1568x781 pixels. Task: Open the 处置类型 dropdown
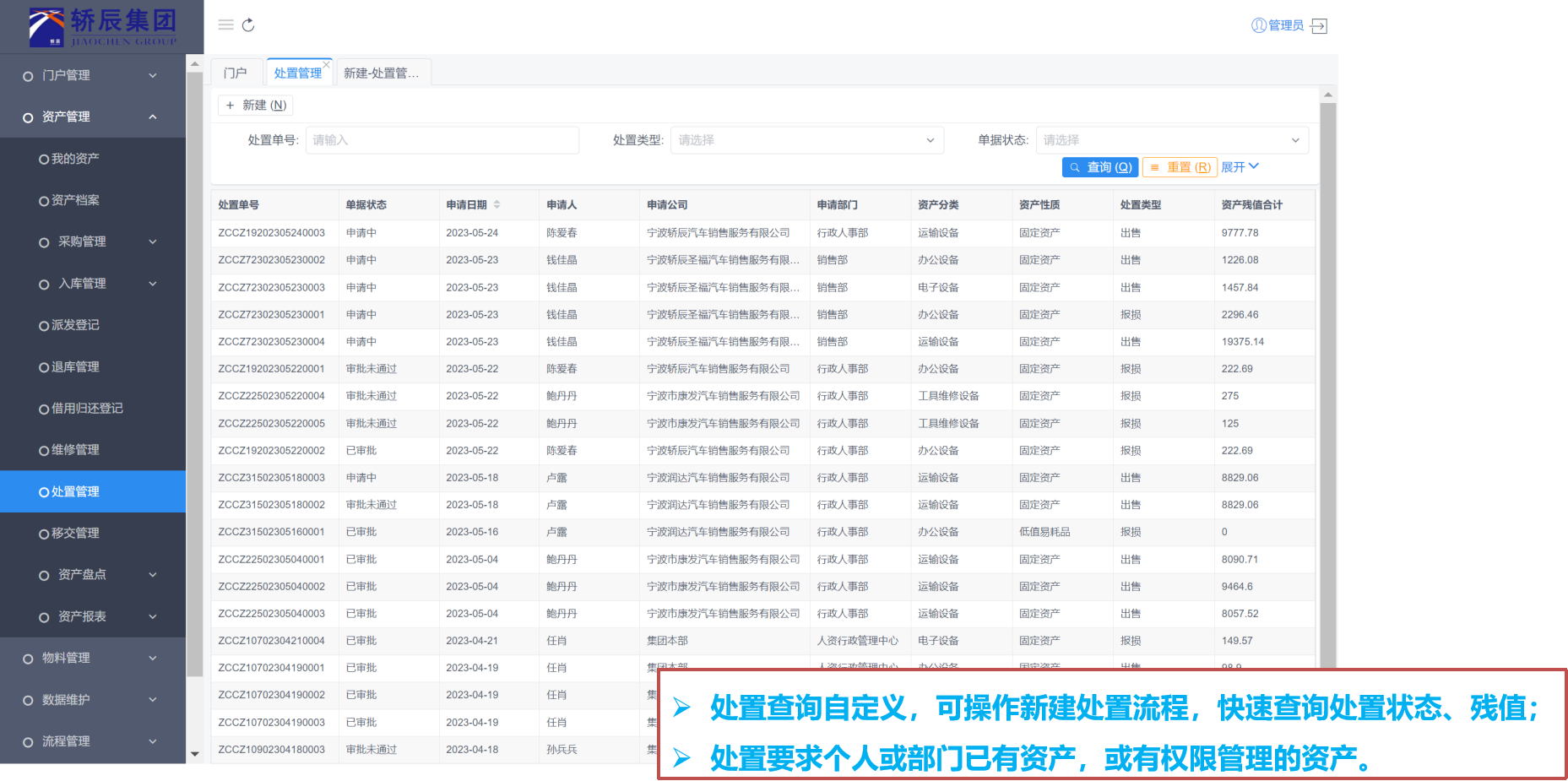pyautogui.click(x=806, y=140)
